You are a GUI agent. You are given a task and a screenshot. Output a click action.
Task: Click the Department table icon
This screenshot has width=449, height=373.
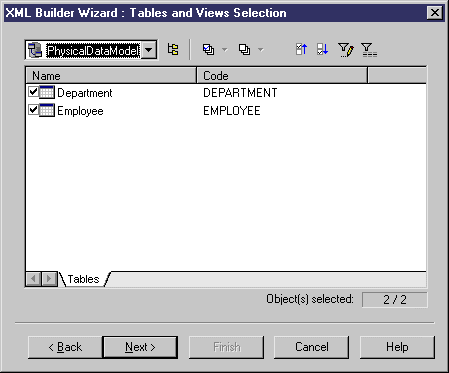click(47, 92)
